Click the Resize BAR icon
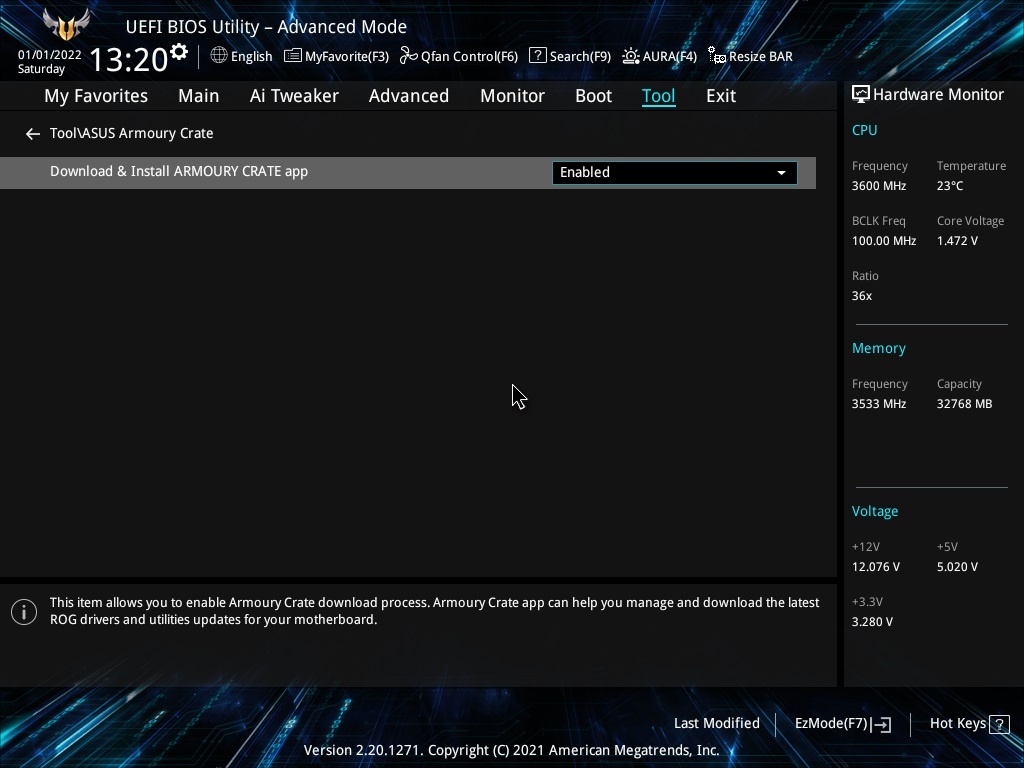 [716, 56]
